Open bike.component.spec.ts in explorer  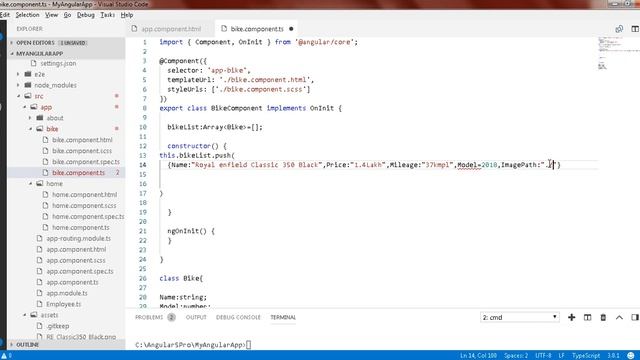point(86,162)
